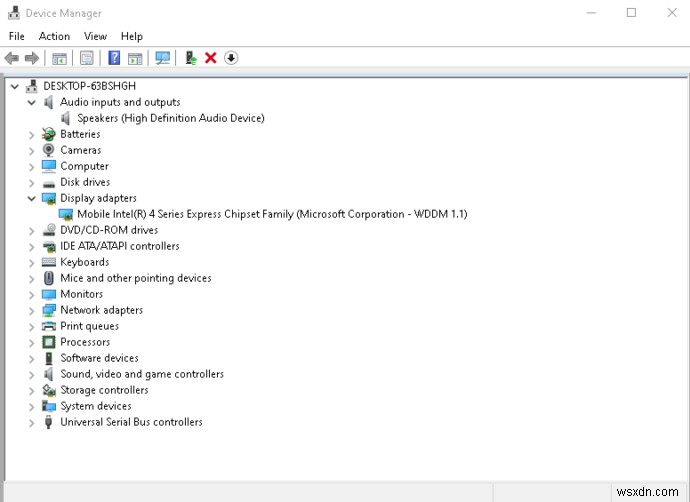Click the Speakers device icon
Viewport: 690px width, 502px height.
(66, 118)
